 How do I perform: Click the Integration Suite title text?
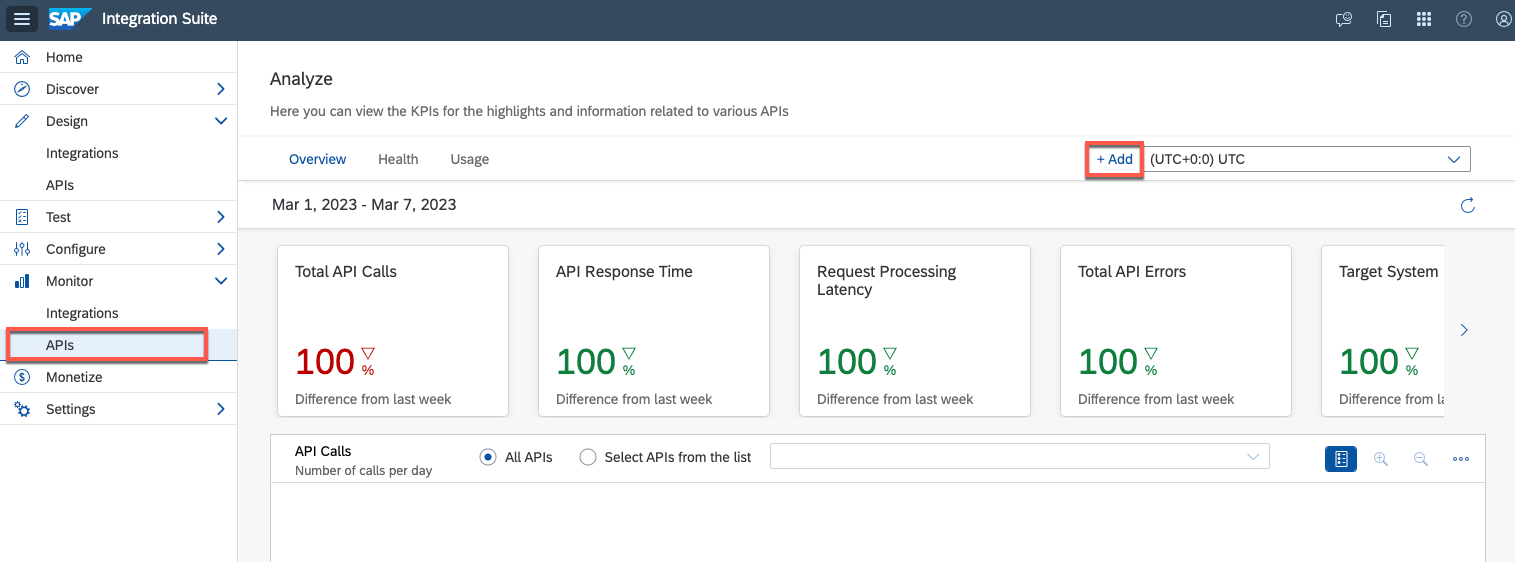(x=159, y=19)
